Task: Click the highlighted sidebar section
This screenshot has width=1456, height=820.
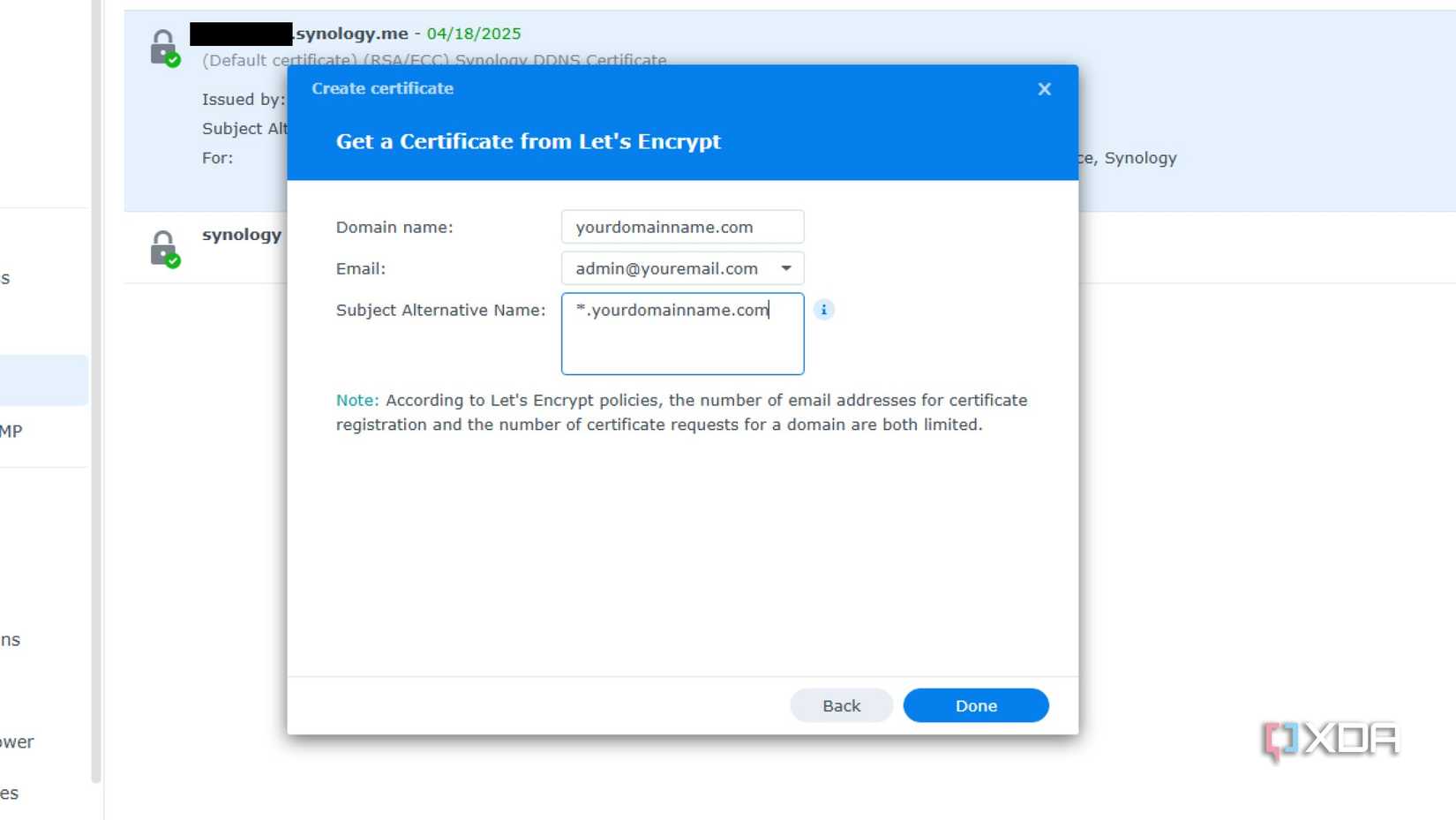Action: (x=44, y=380)
